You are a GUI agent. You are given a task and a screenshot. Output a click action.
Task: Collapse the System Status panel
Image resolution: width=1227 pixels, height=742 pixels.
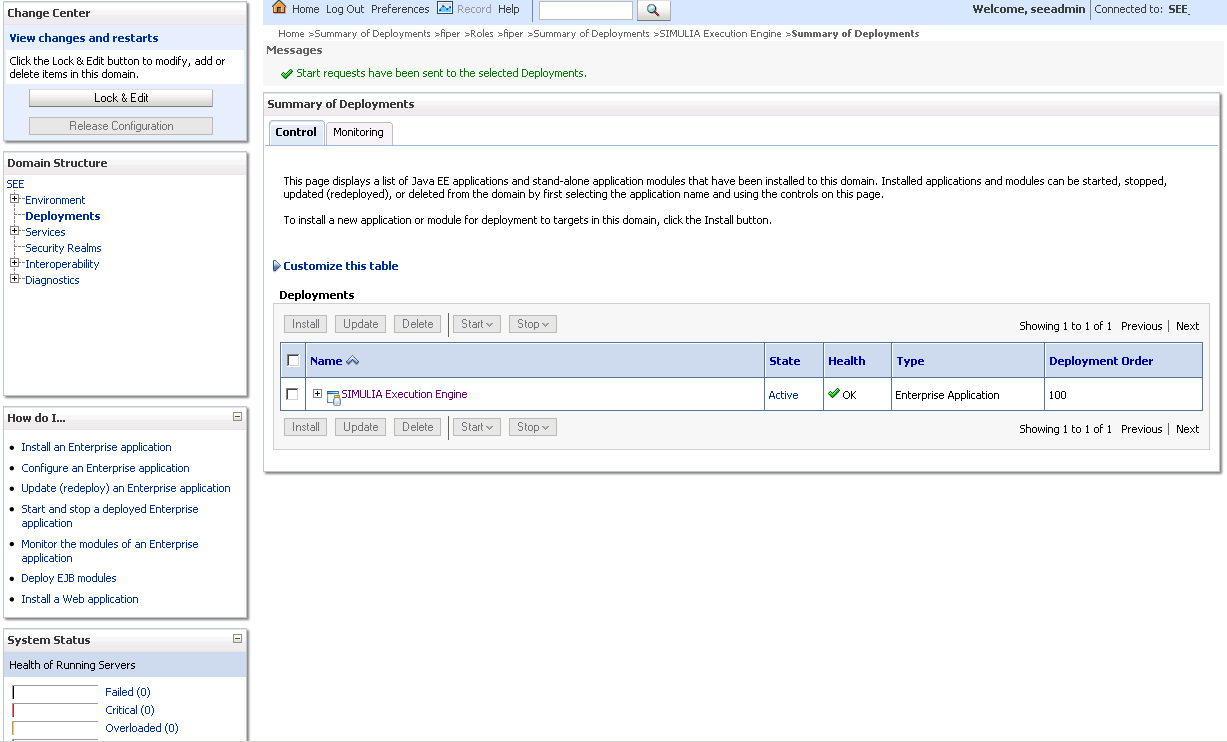pyautogui.click(x=237, y=639)
